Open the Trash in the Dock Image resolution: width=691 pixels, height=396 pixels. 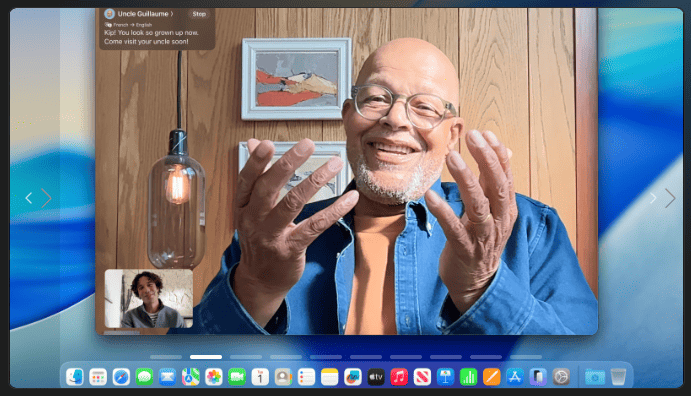tap(618, 377)
